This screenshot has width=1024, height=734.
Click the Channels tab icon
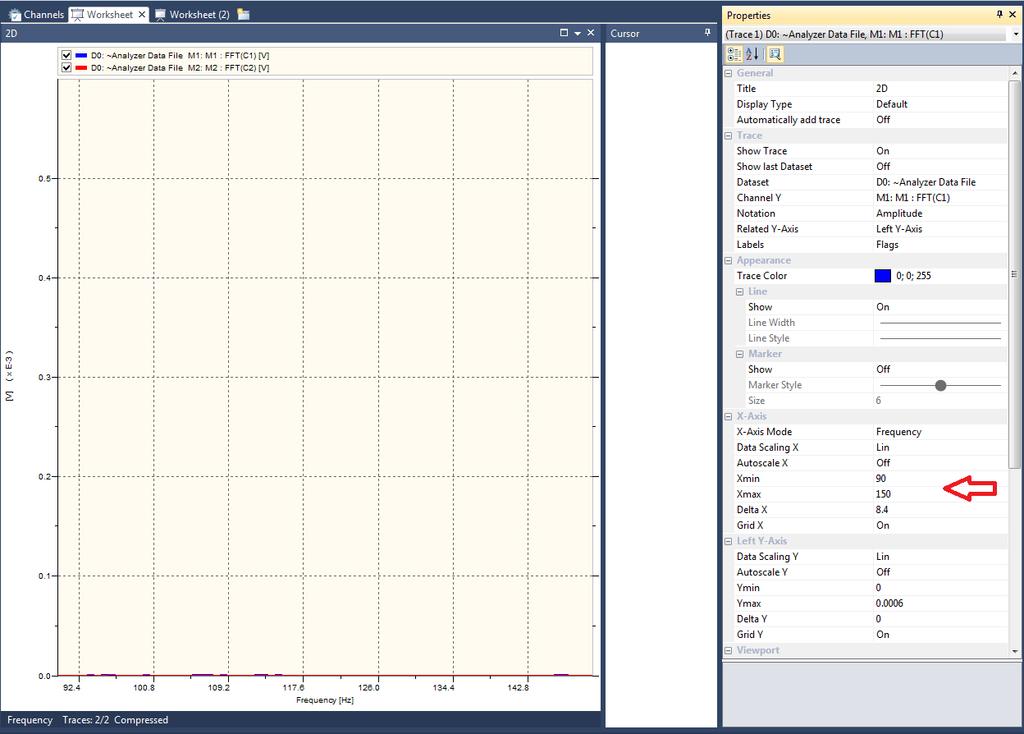pyautogui.click(x=15, y=14)
